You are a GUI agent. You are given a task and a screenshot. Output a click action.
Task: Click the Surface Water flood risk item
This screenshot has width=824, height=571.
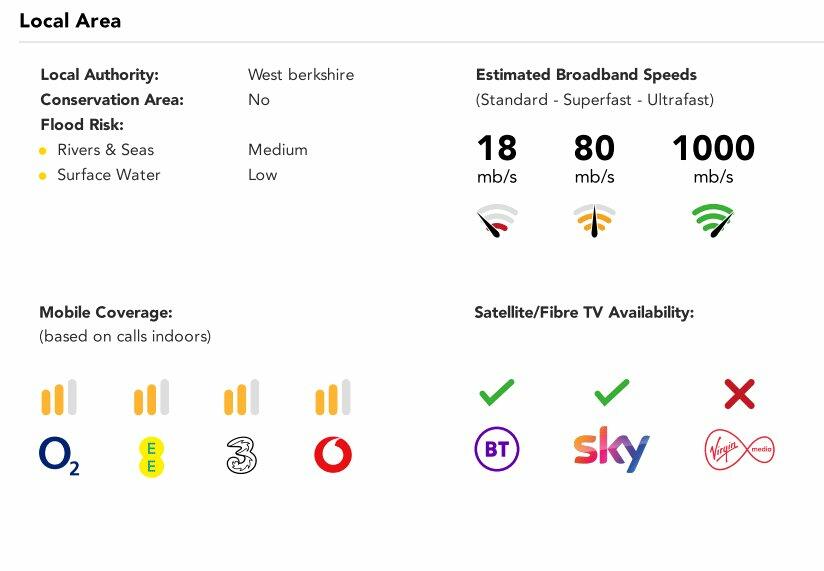pos(108,175)
